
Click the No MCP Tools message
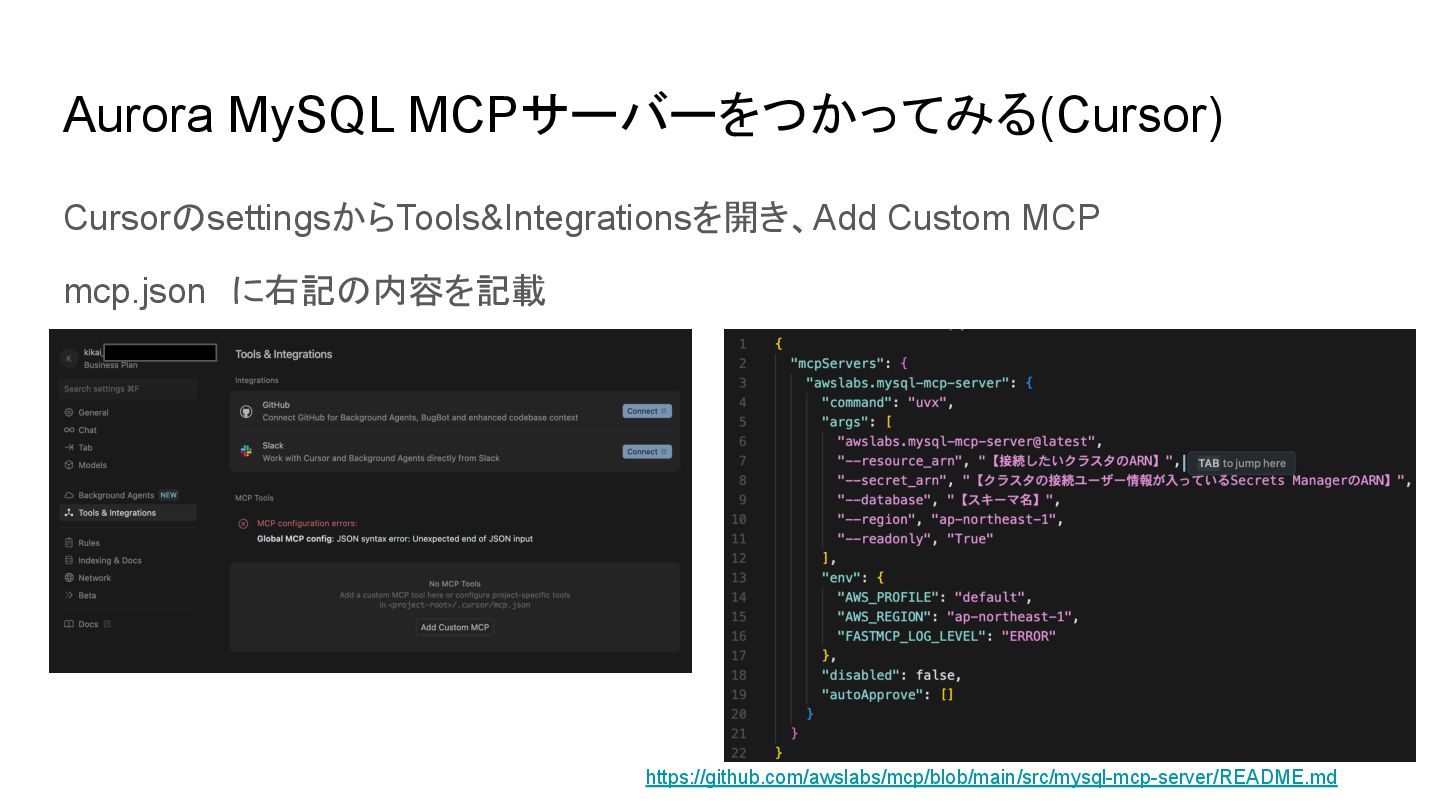[x=455, y=583]
